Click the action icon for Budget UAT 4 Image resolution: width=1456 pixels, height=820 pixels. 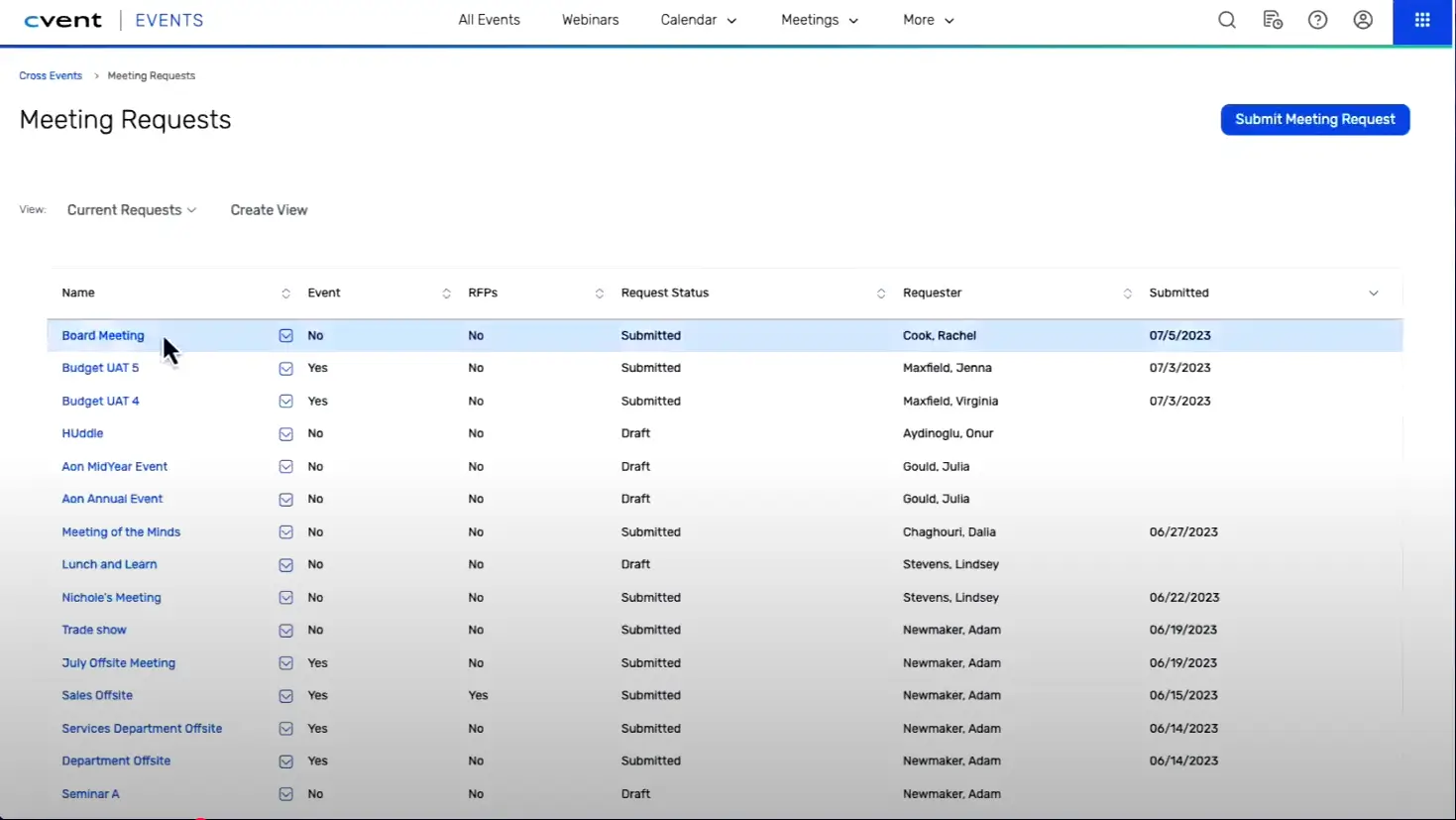point(285,402)
